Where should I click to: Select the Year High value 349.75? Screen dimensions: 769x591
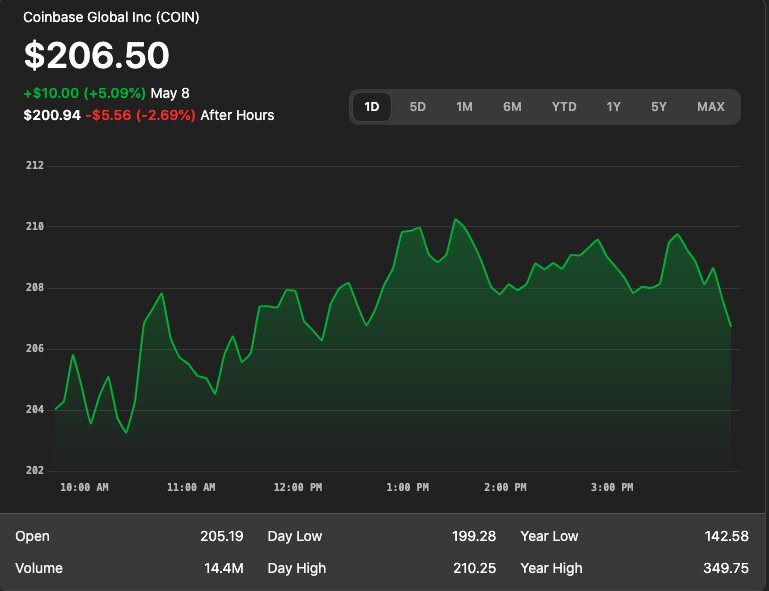(x=726, y=568)
